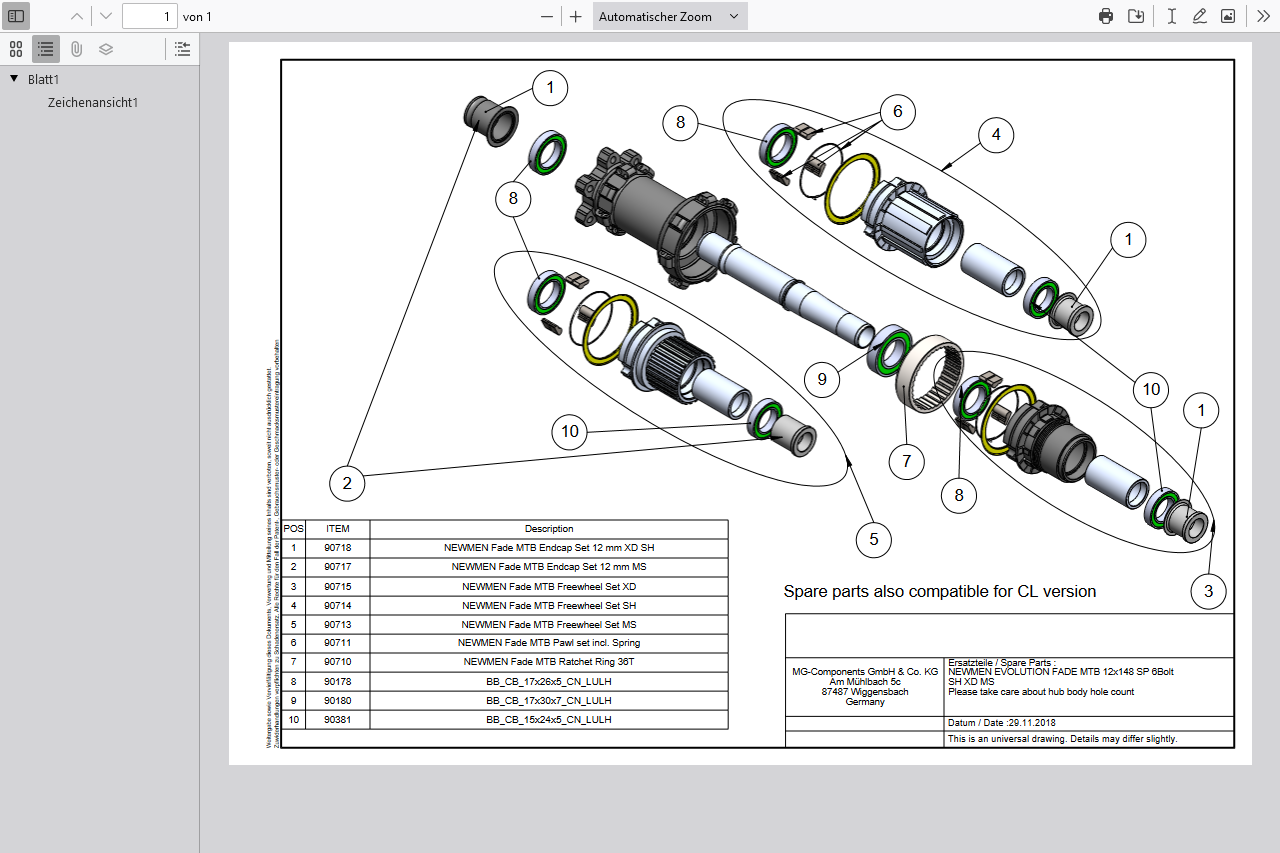This screenshot has height=853, width=1280.
Task: Open the Zeichenansicht1 outline entry
Action: click(x=93, y=102)
